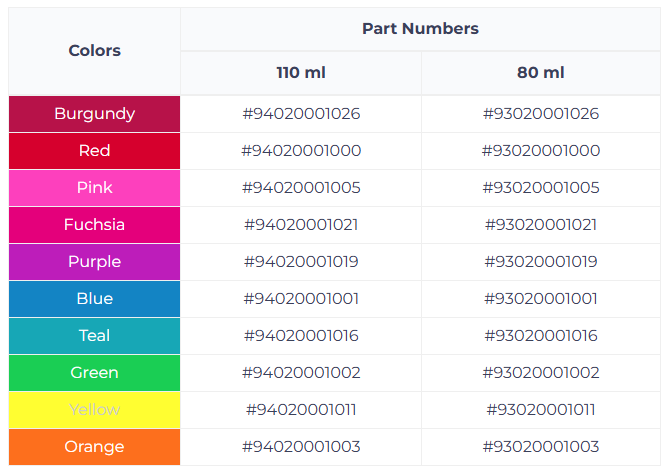This screenshot has height=476, width=669.
Task: Select the Blue color cell
Action: point(94,299)
